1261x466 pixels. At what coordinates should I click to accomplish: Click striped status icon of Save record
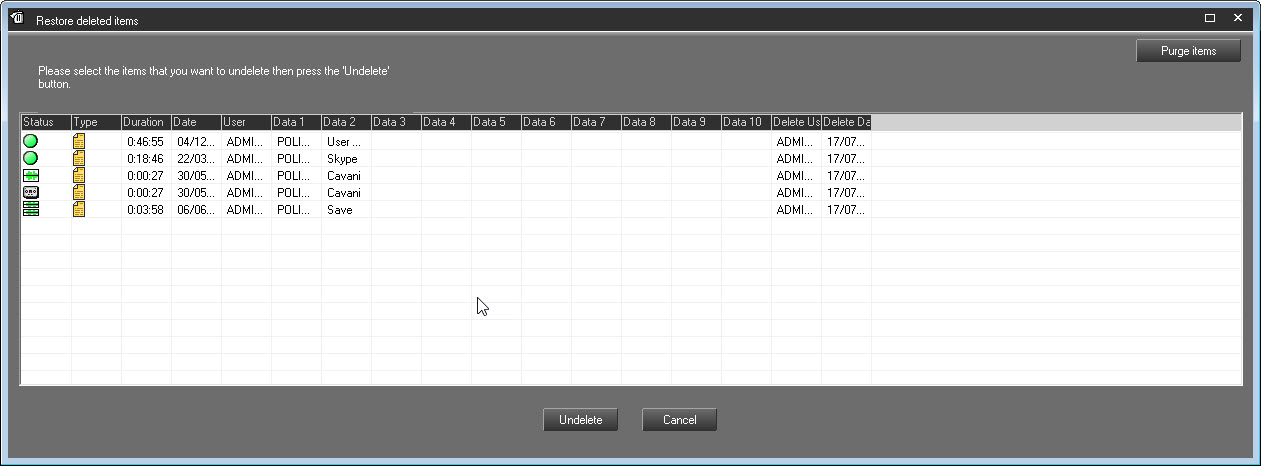[31, 209]
